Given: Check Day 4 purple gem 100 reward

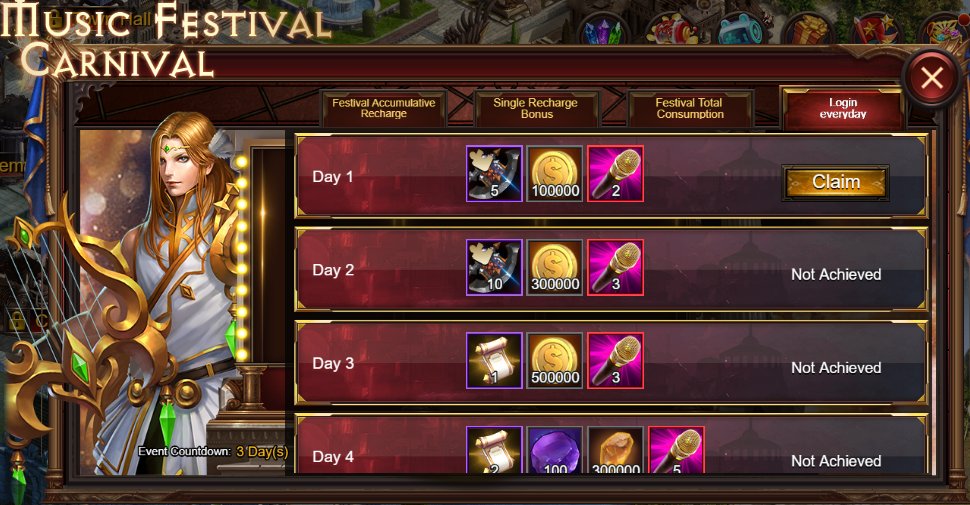Looking at the screenshot, I should pyautogui.click(x=555, y=451).
